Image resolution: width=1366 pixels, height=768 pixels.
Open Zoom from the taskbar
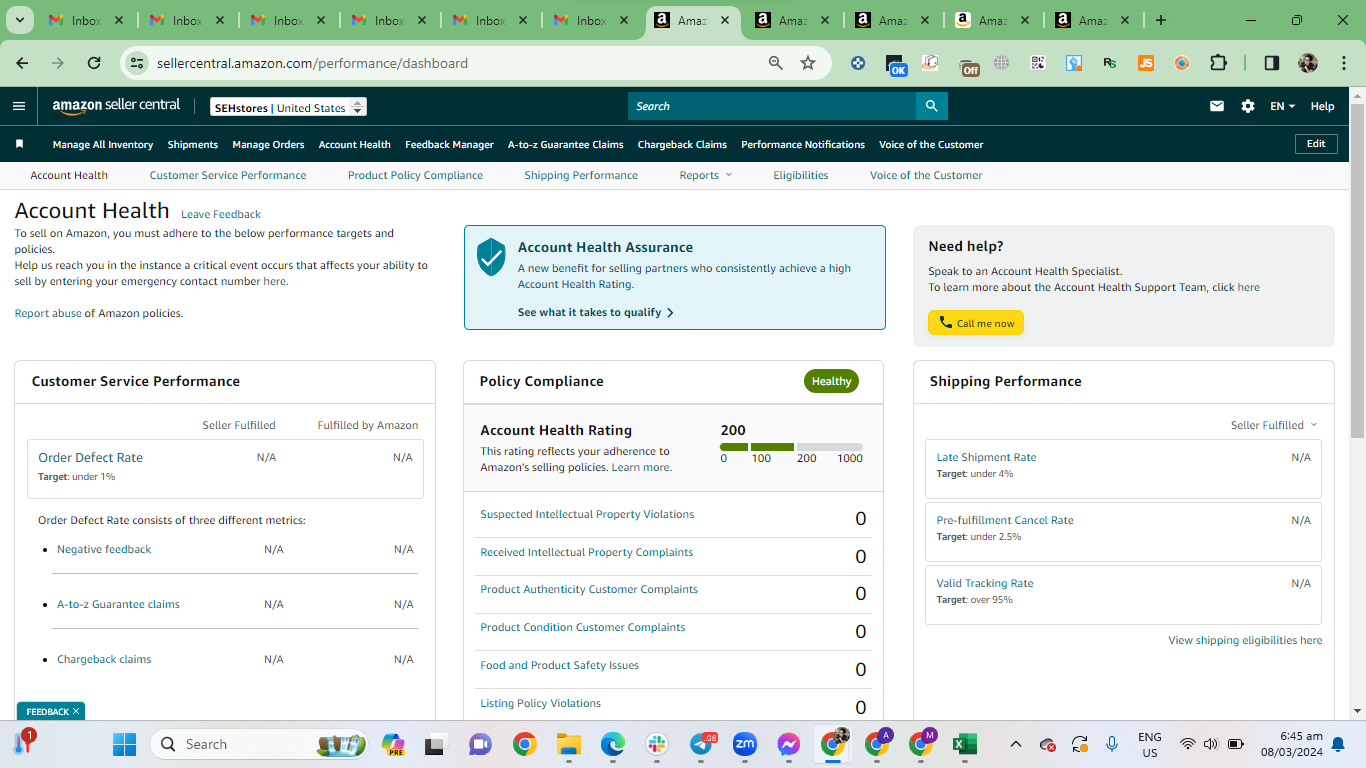(x=745, y=744)
